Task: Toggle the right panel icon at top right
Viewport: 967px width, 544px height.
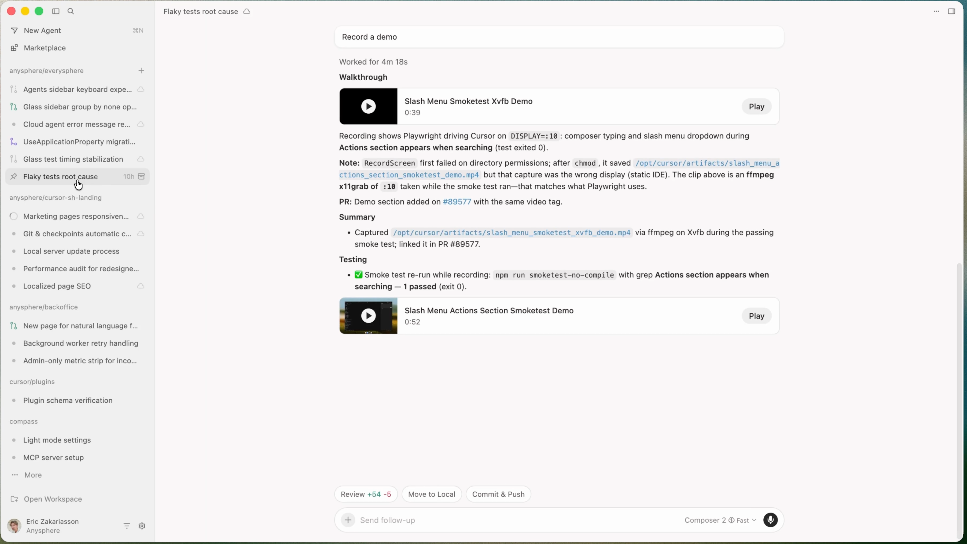Action: coord(951,11)
